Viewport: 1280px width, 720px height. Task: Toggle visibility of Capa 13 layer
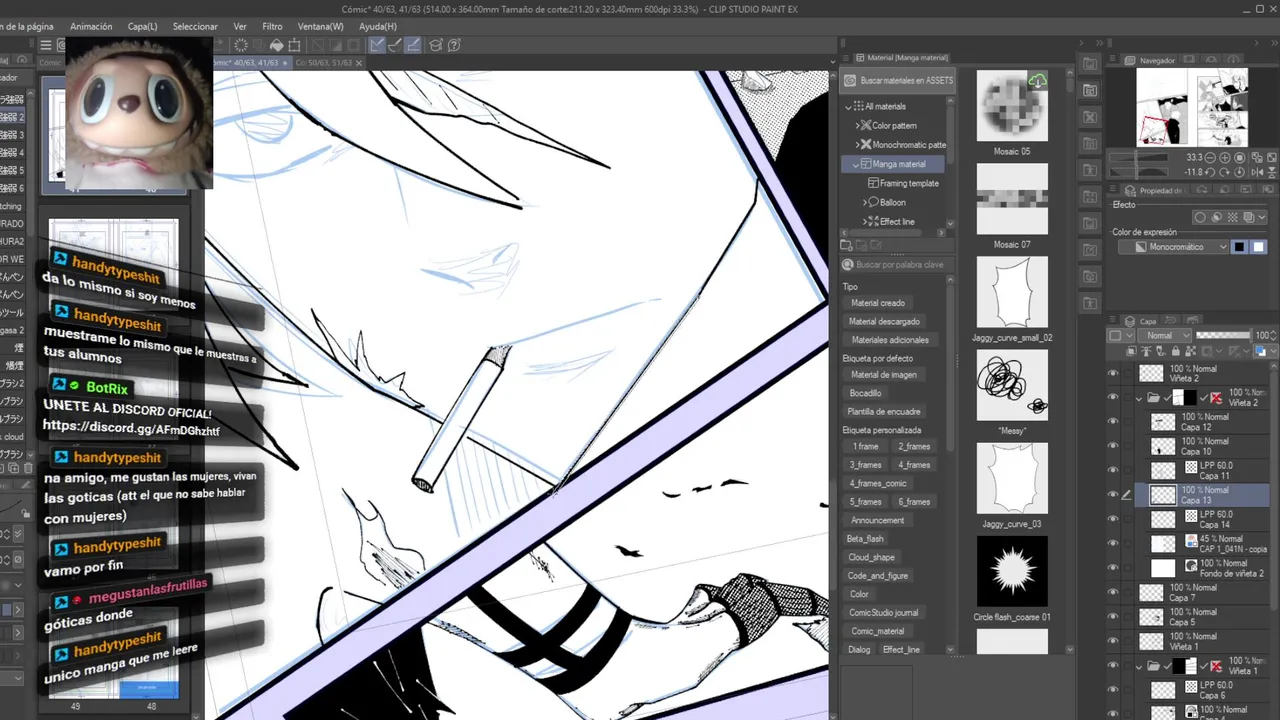pyautogui.click(x=1113, y=494)
